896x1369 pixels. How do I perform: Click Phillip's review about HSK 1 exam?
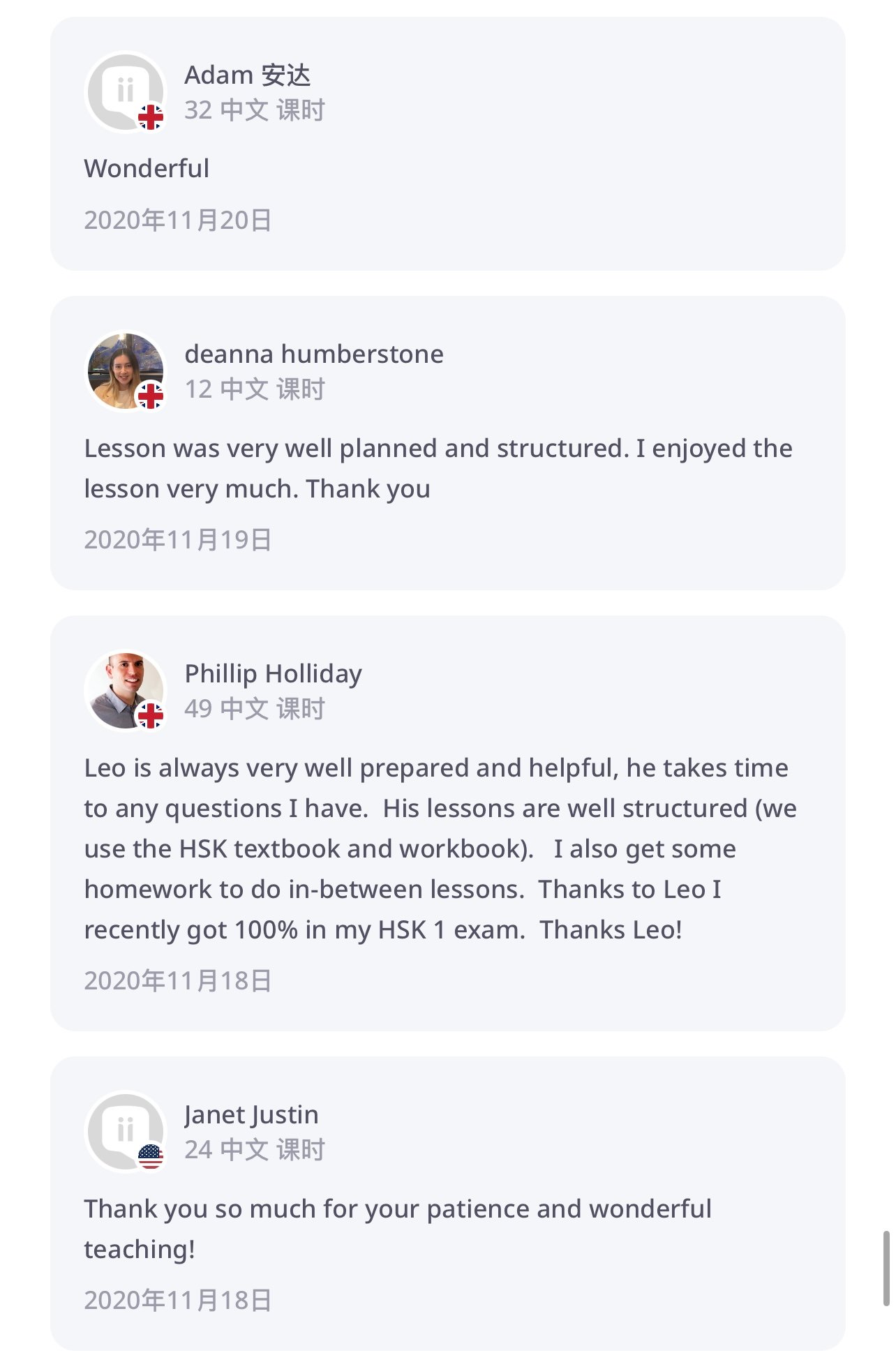click(440, 848)
